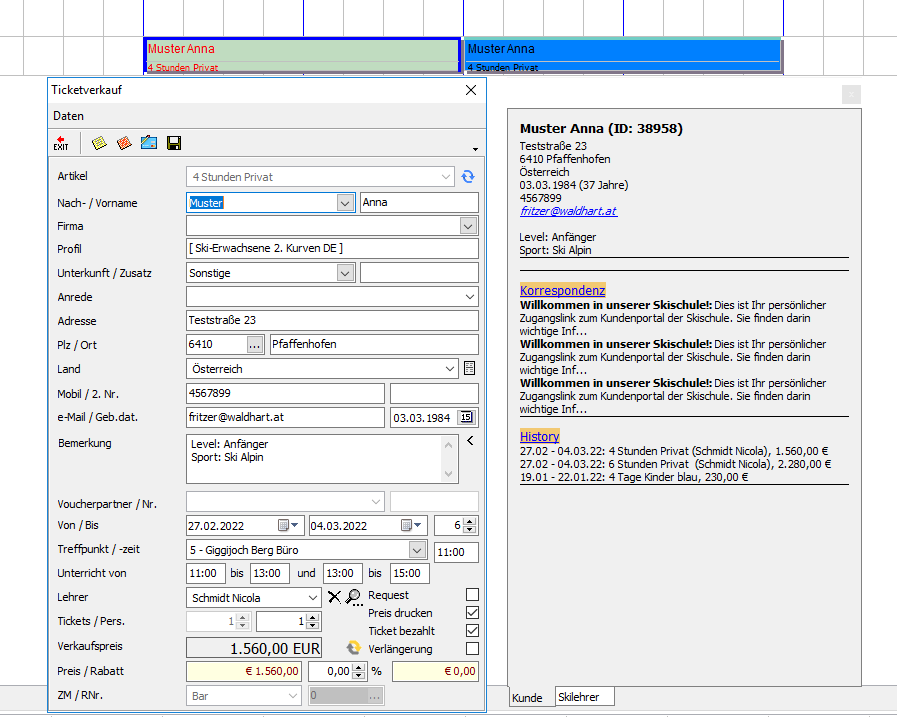Click the address book icon beside Land

tap(470, 369)
